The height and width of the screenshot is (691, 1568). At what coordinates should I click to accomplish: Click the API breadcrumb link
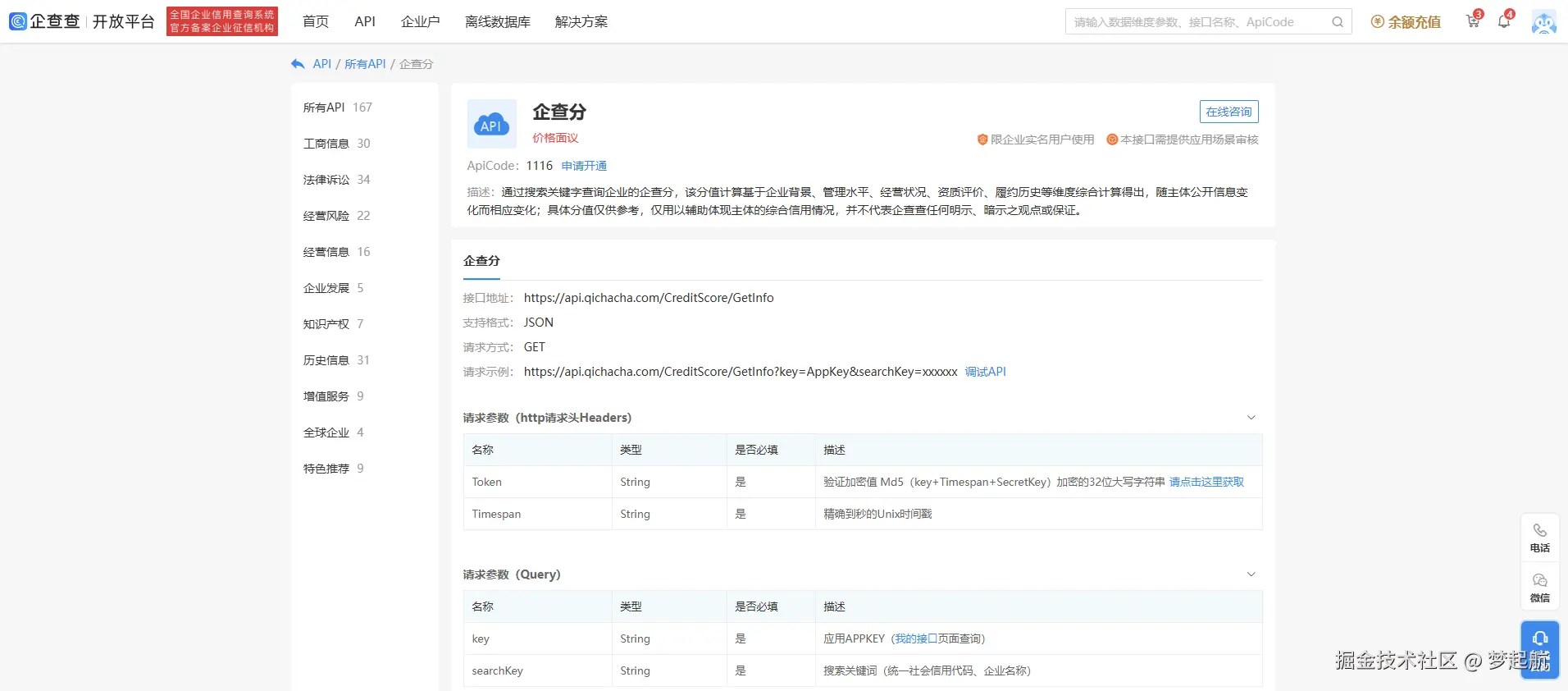pyautogui.click(x=322, y=64)
